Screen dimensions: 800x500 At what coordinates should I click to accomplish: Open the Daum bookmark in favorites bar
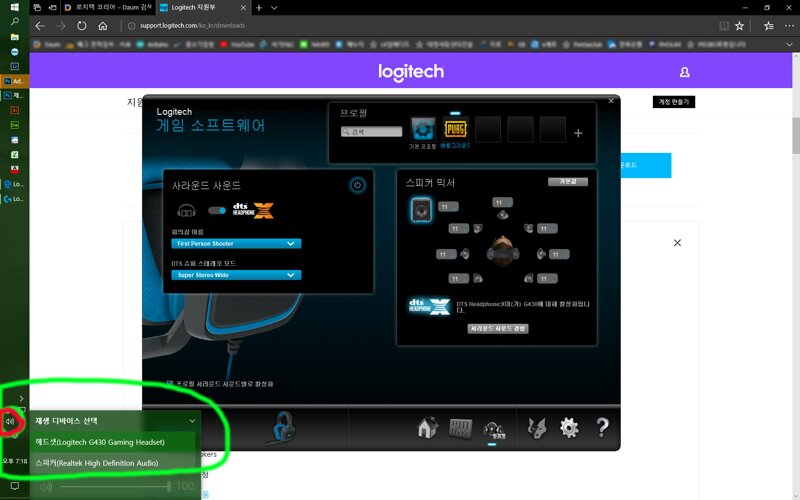(48, 44)
